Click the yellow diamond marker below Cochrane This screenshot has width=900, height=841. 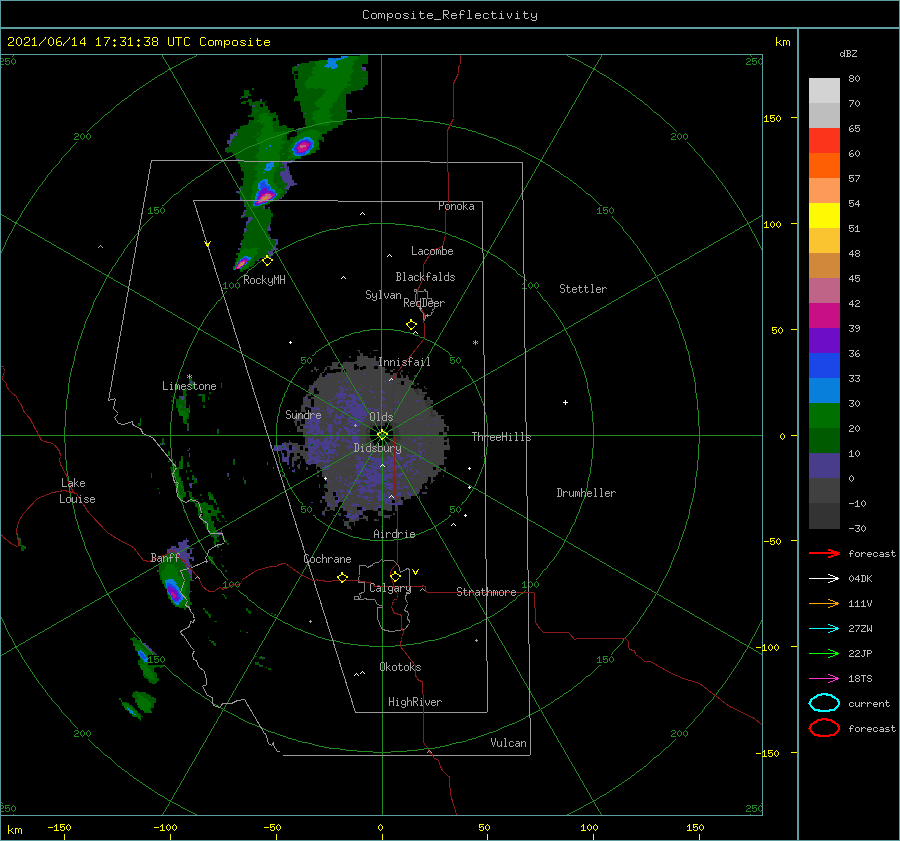coord(343,577)
